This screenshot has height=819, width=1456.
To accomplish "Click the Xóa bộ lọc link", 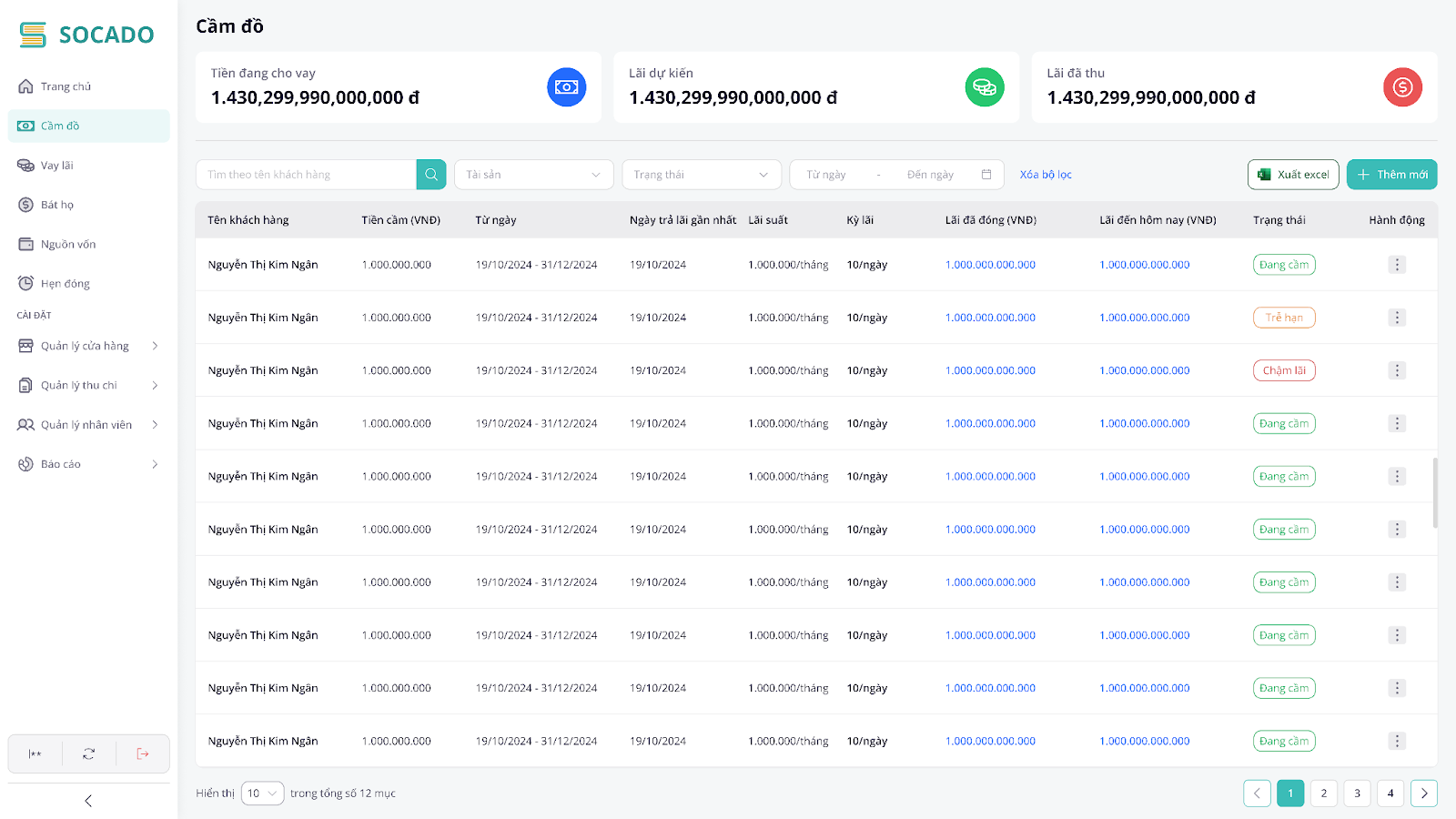I will coord(1046,175).
